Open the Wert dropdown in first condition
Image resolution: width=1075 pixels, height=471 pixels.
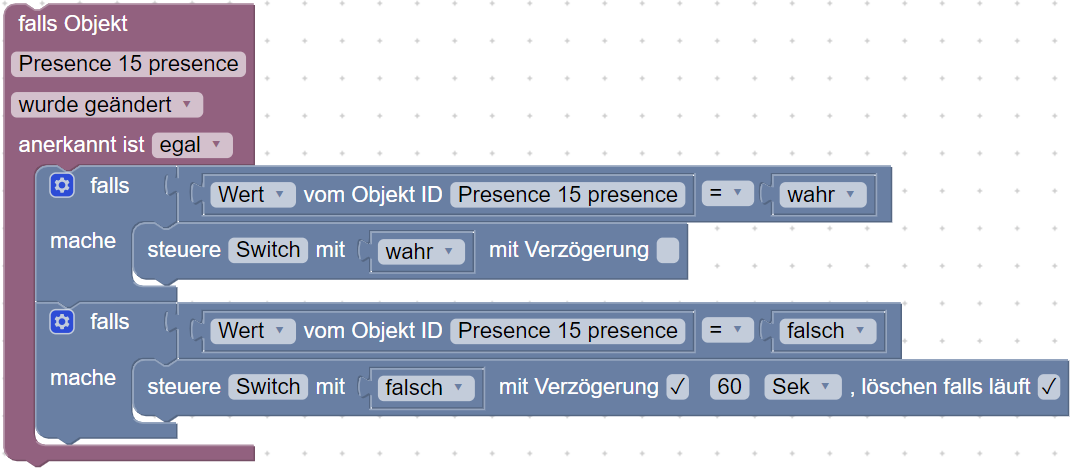(253, 195)
